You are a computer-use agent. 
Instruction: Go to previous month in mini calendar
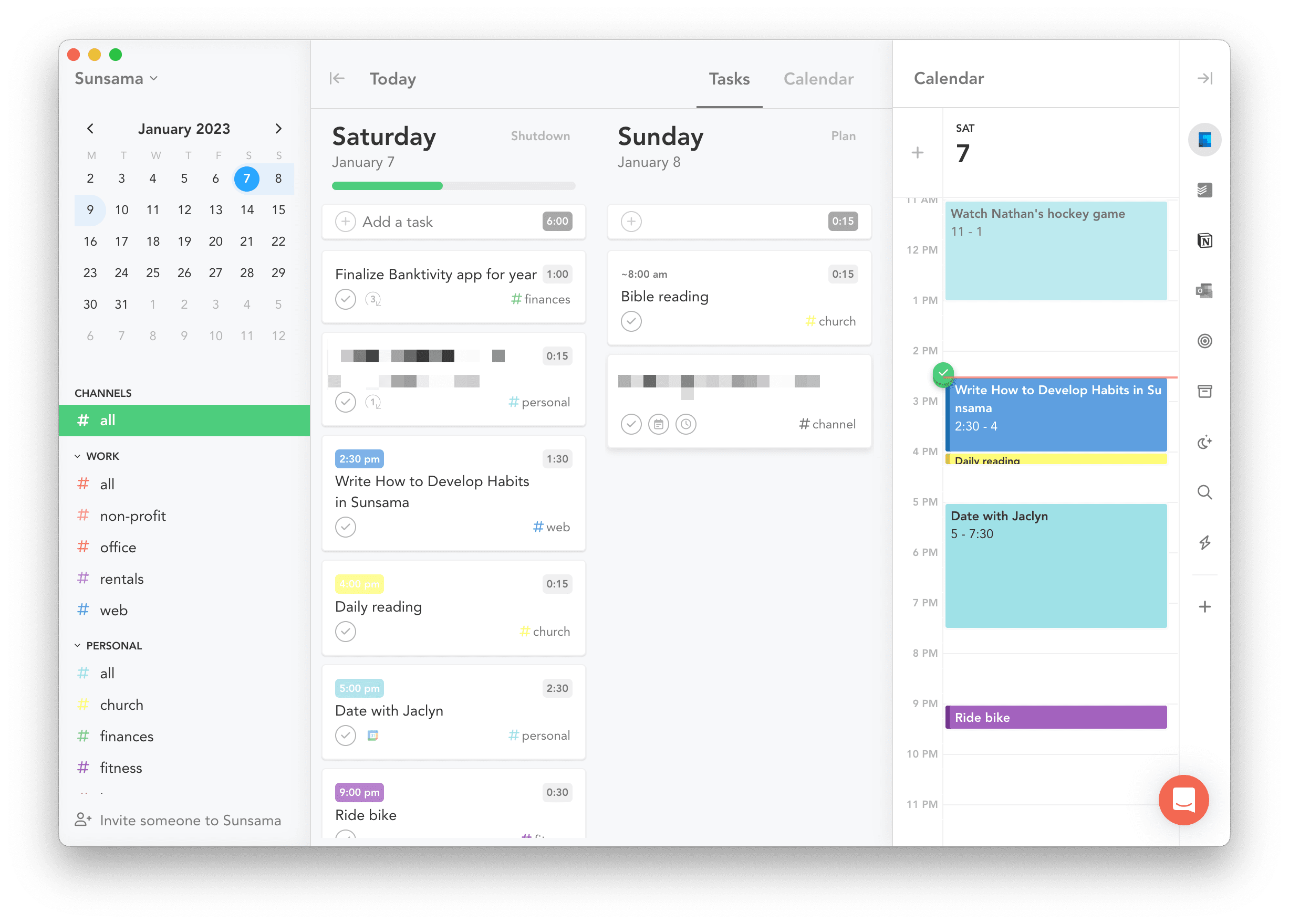pyautogui.click(x=90, y=128)
